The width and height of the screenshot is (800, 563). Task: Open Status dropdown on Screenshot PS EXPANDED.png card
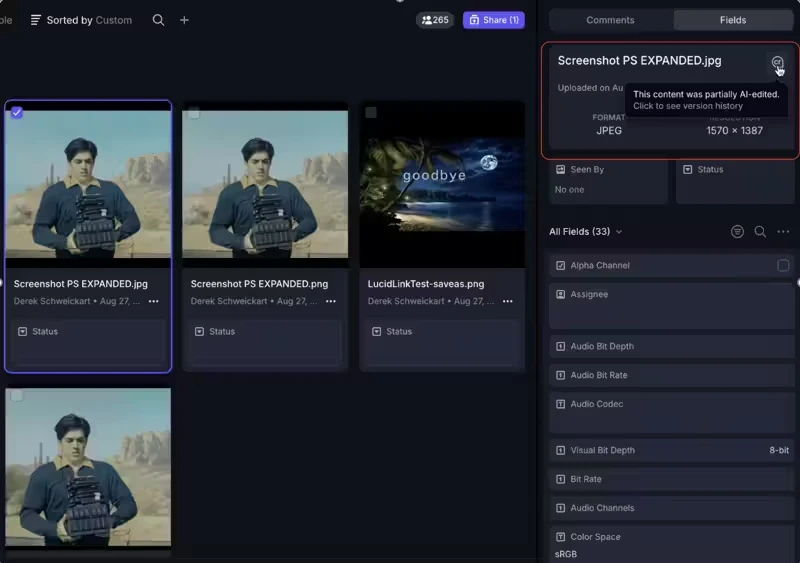pyautogui.click(x=264, y=332)
